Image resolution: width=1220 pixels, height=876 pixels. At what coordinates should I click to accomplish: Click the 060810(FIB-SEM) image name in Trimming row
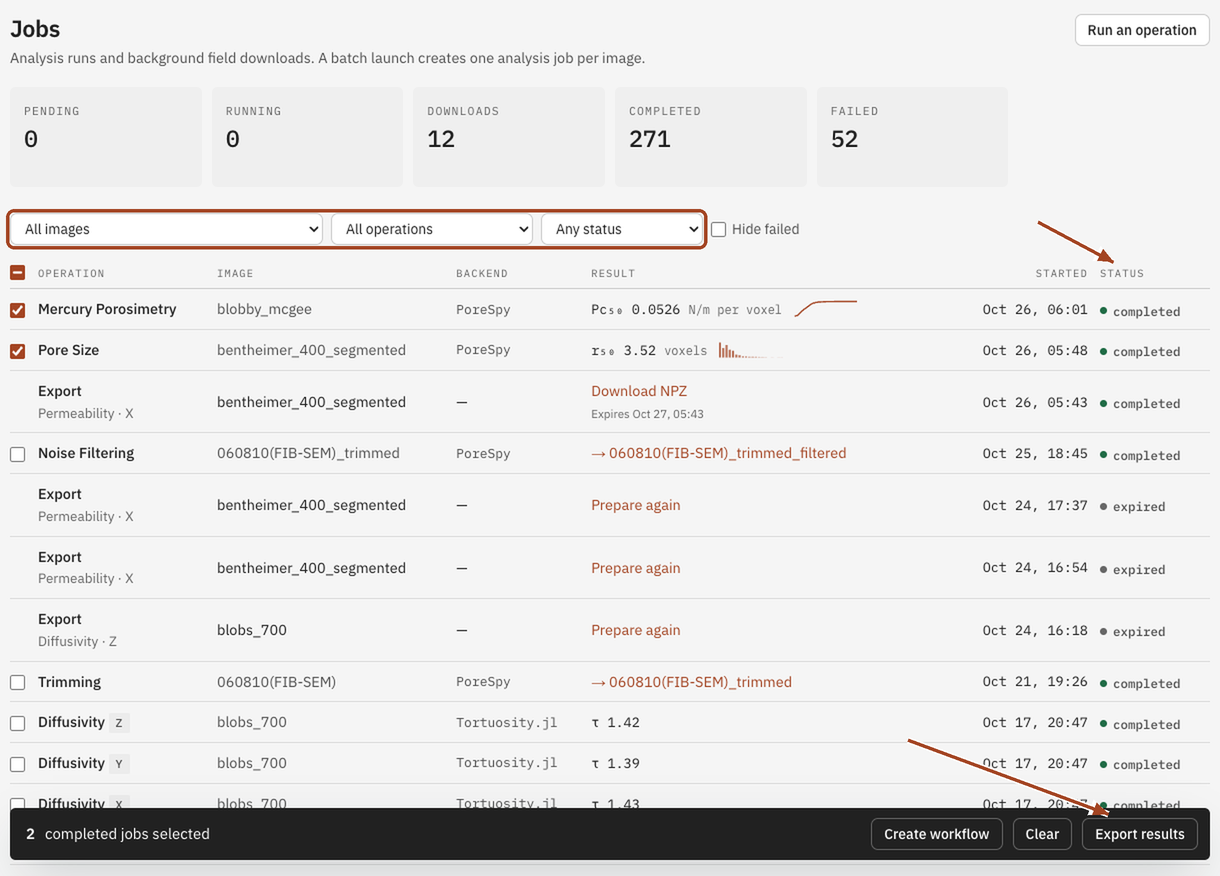tap(276, 682)
